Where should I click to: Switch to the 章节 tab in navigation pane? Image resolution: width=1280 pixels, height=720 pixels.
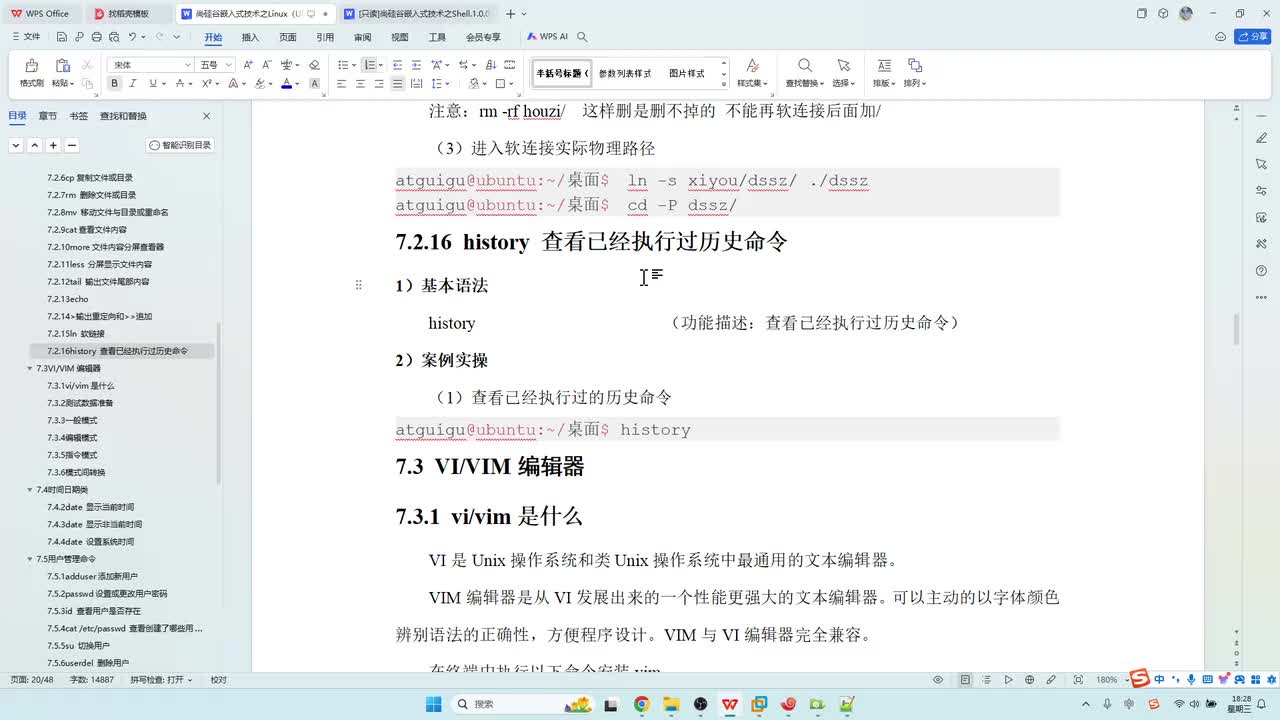click(48, 116)
